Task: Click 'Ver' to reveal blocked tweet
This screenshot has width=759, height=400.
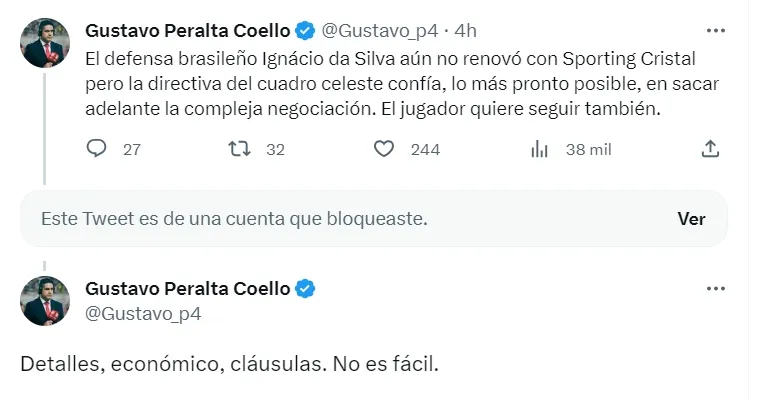Action: (x=691, y=219)
